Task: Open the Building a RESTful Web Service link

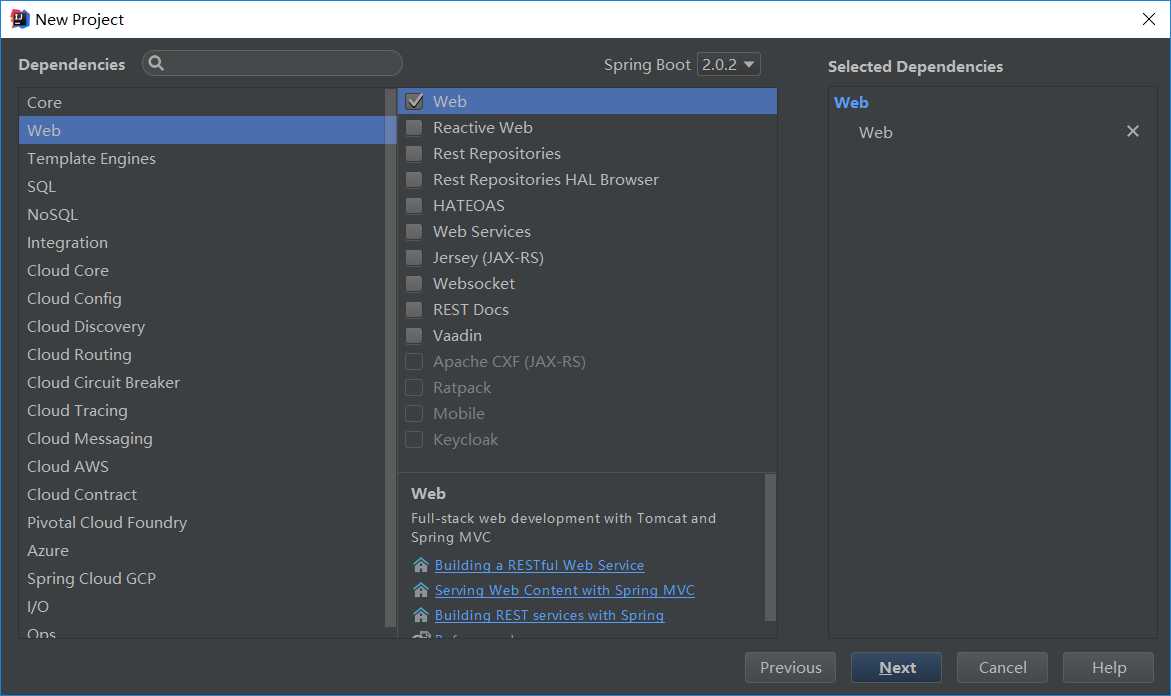Action: pyautogui.click(x=539, y=565)
